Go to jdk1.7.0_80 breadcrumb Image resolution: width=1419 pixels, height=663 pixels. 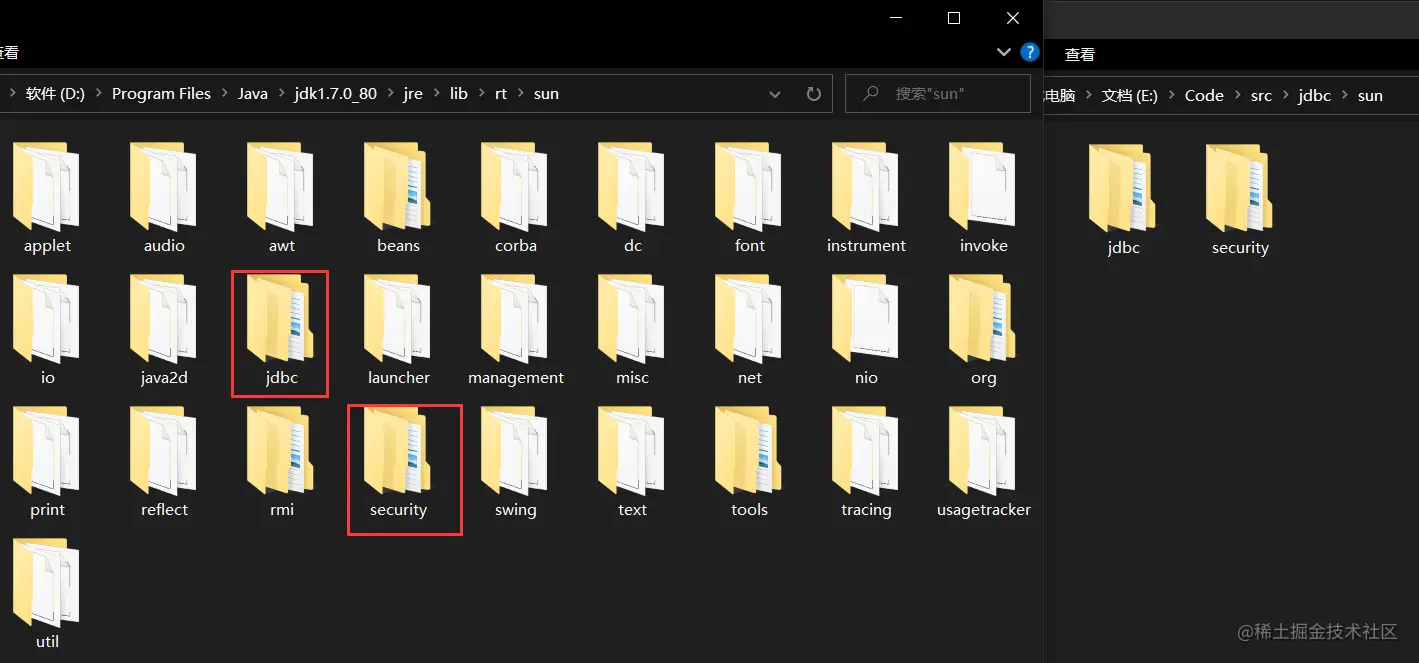336,94
